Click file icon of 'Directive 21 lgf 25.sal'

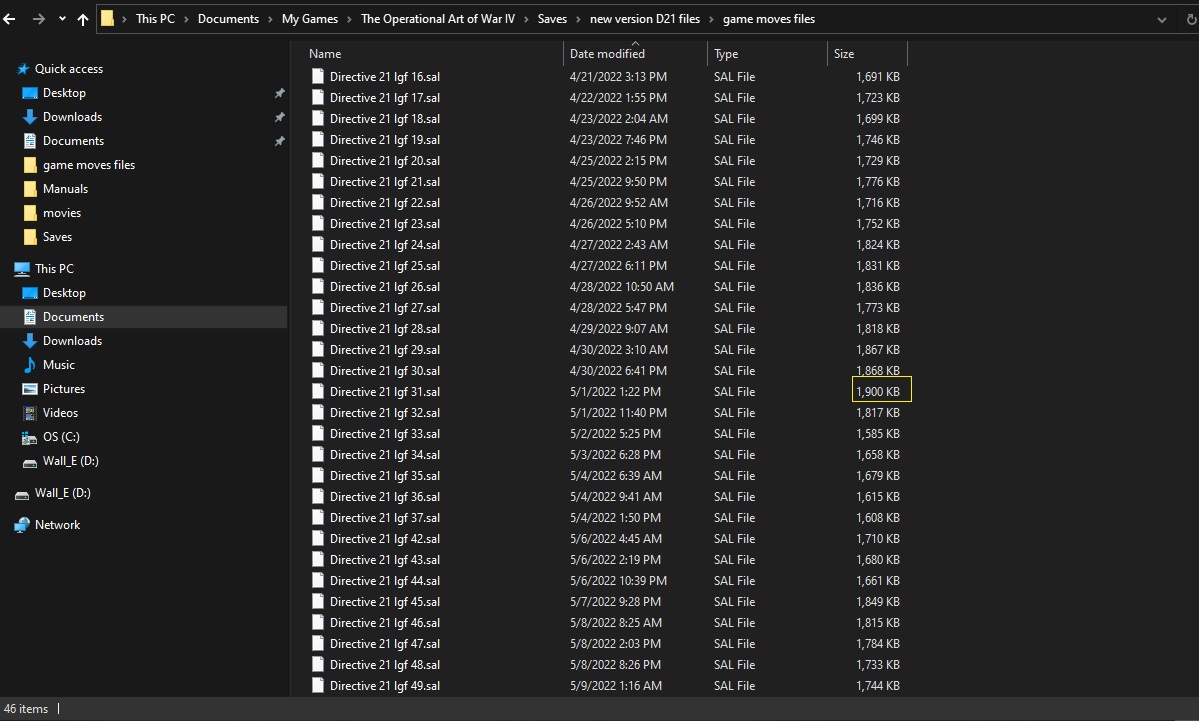pyautogui.click(x=317, y=265)
